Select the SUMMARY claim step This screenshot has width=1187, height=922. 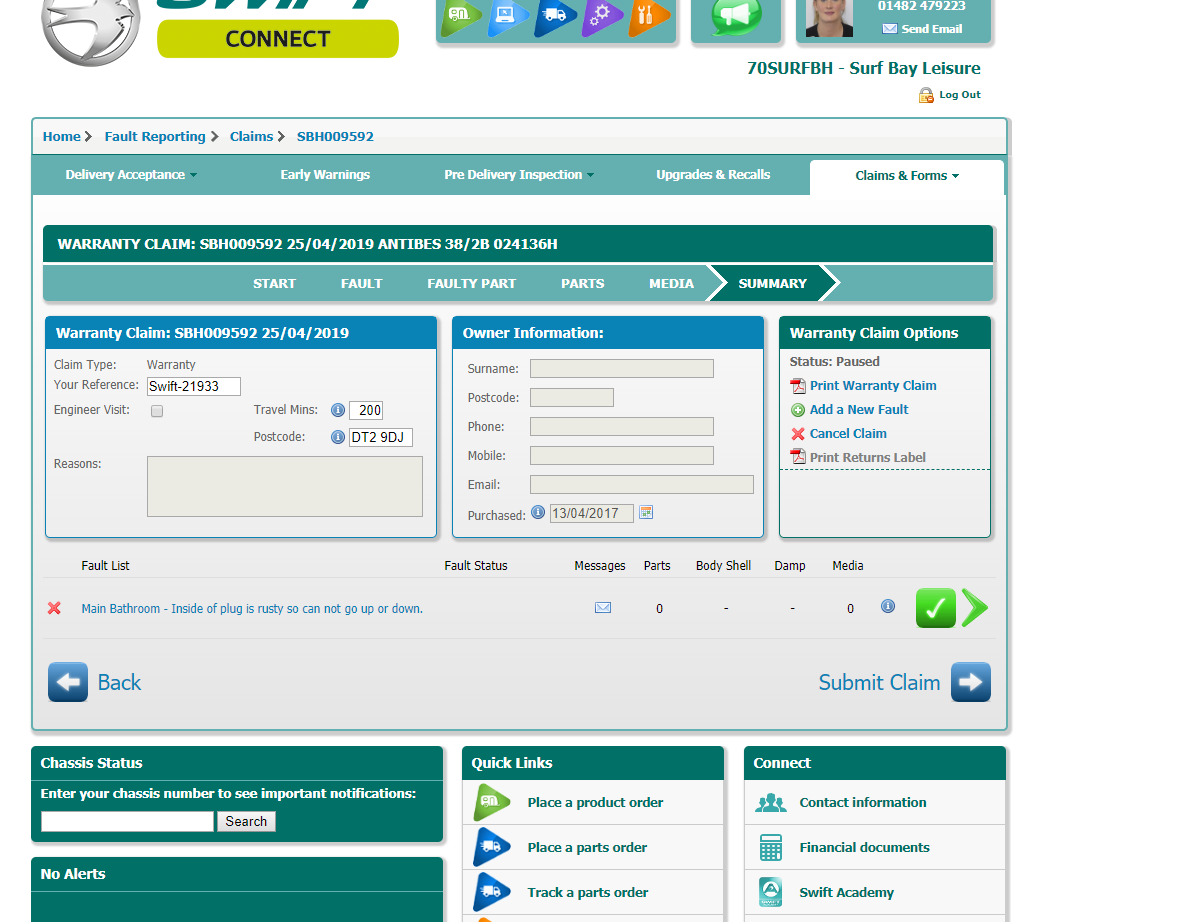click(772, 283)
